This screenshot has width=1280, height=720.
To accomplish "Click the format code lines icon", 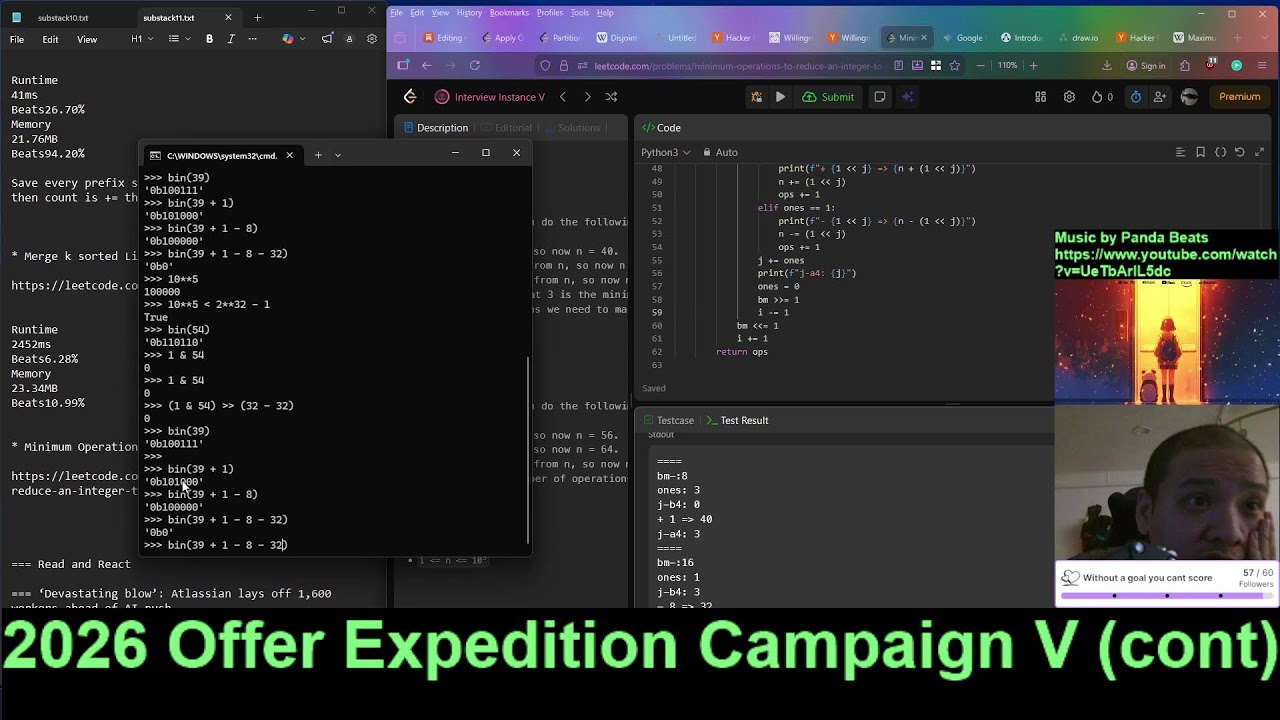I will click(1180, 152).
